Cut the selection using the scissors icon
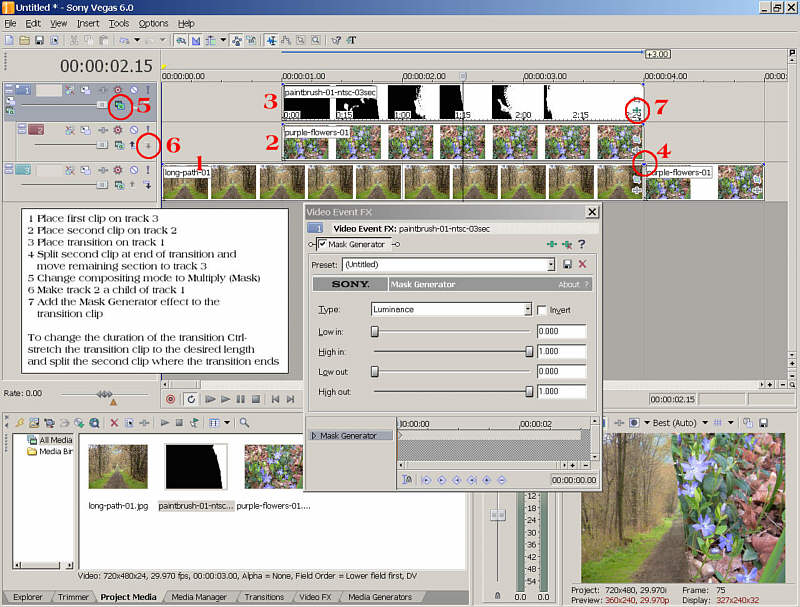 [74, 40]
